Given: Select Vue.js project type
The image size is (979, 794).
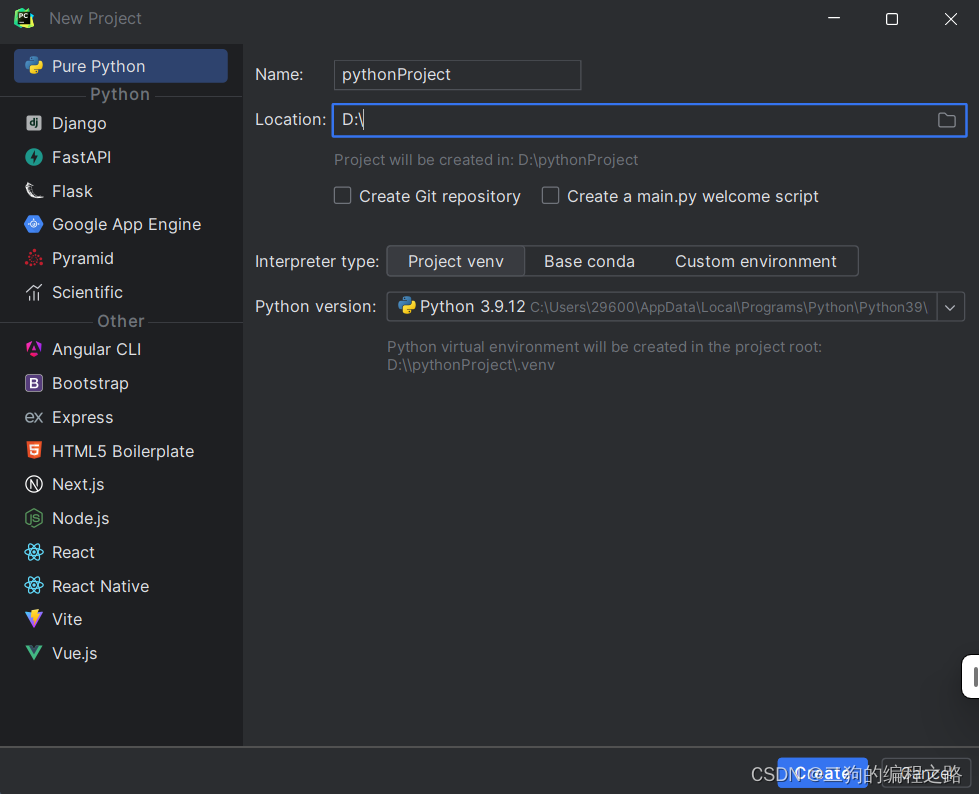Looking at the screenshot, I should coord(121,653).
